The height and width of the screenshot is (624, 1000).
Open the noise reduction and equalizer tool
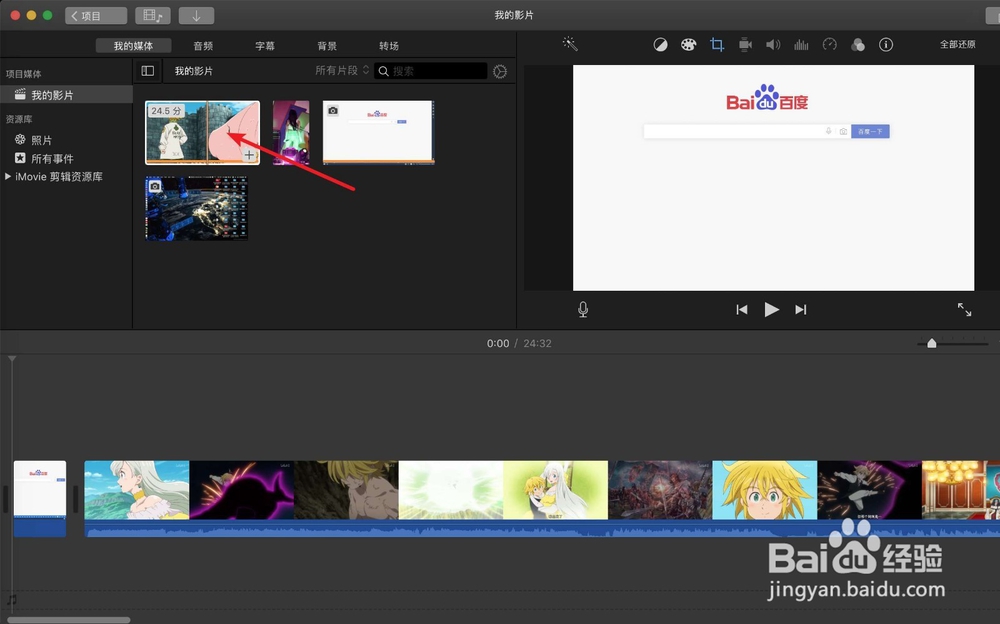pos(801,45)
